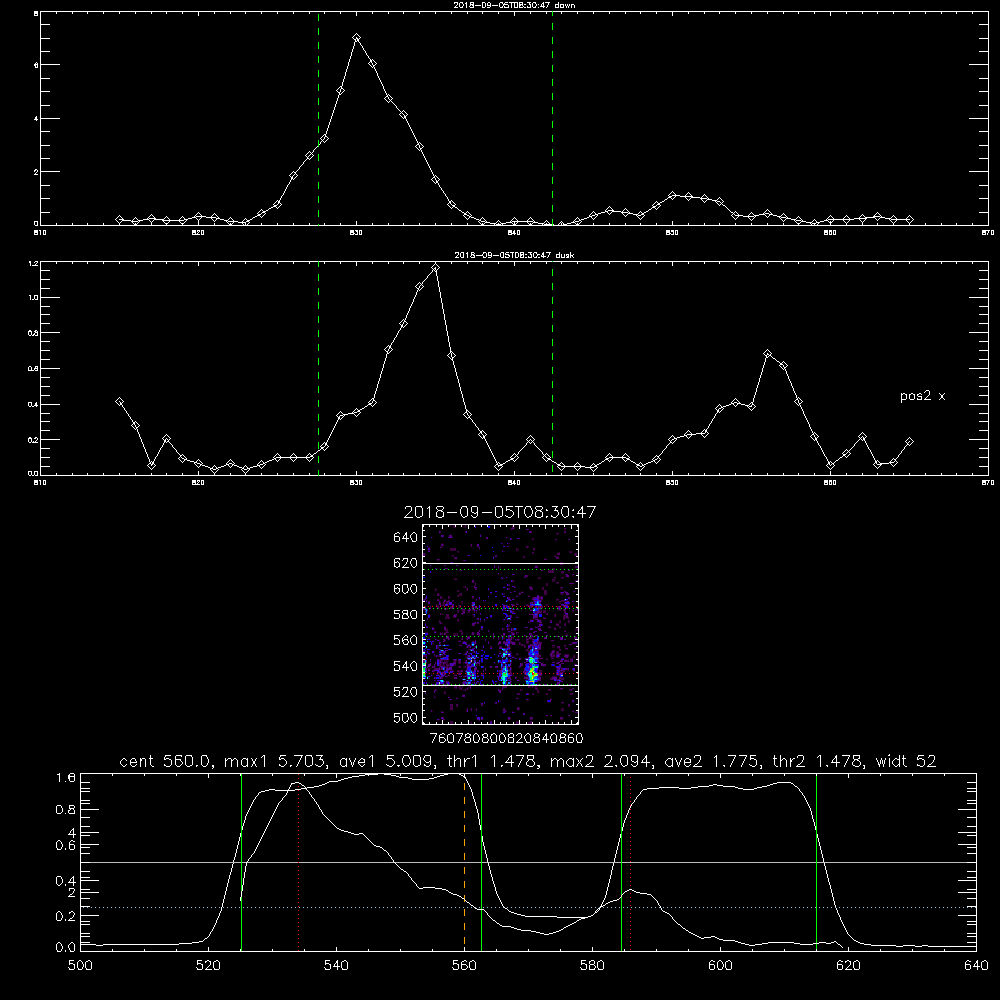Click the orange dashed center line in the bottom plot
This screenshot has width=1000, height=1000.
click(x=464, y=861)
